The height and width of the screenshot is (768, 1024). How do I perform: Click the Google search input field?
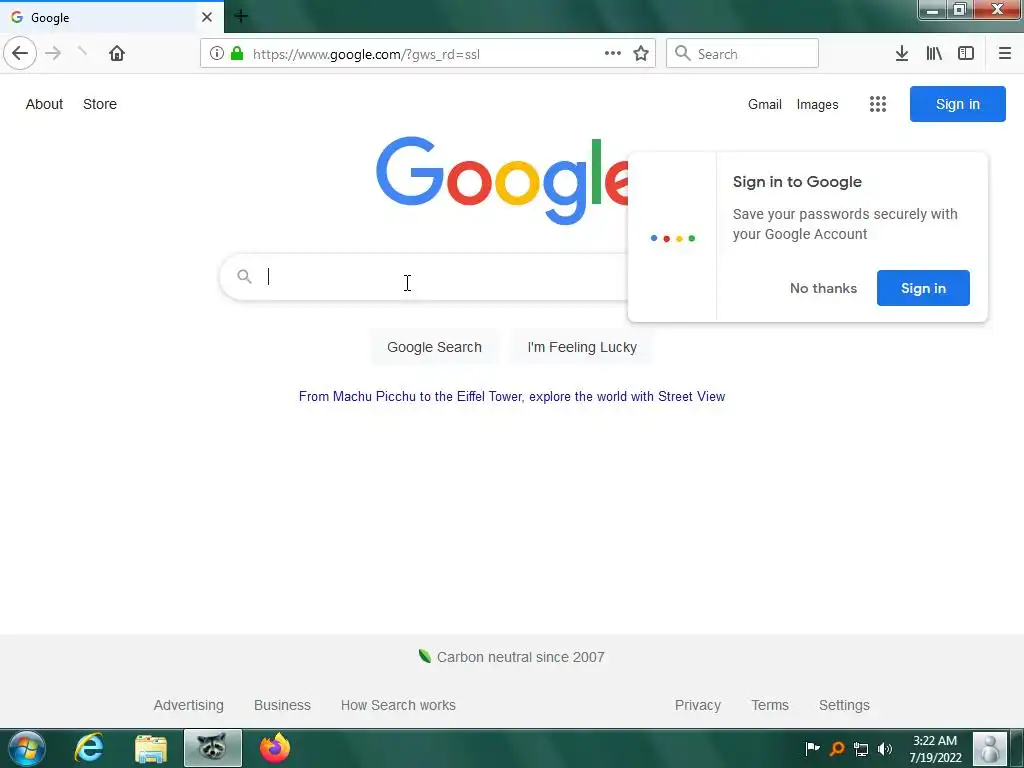[x=424, y=277]
